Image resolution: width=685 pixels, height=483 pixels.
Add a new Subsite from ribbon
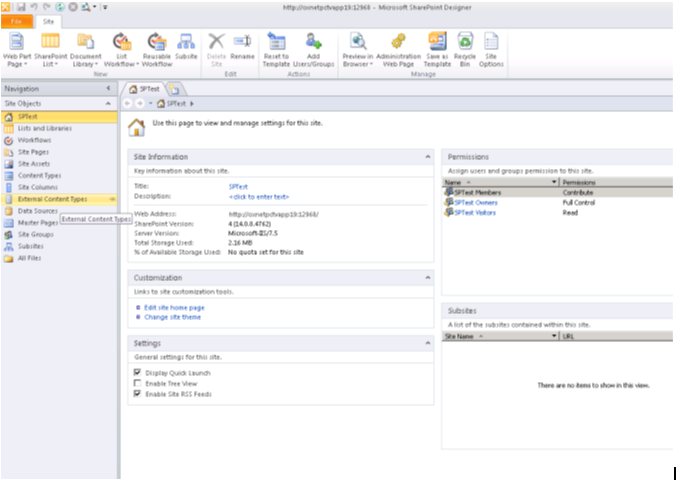point(186,46)
